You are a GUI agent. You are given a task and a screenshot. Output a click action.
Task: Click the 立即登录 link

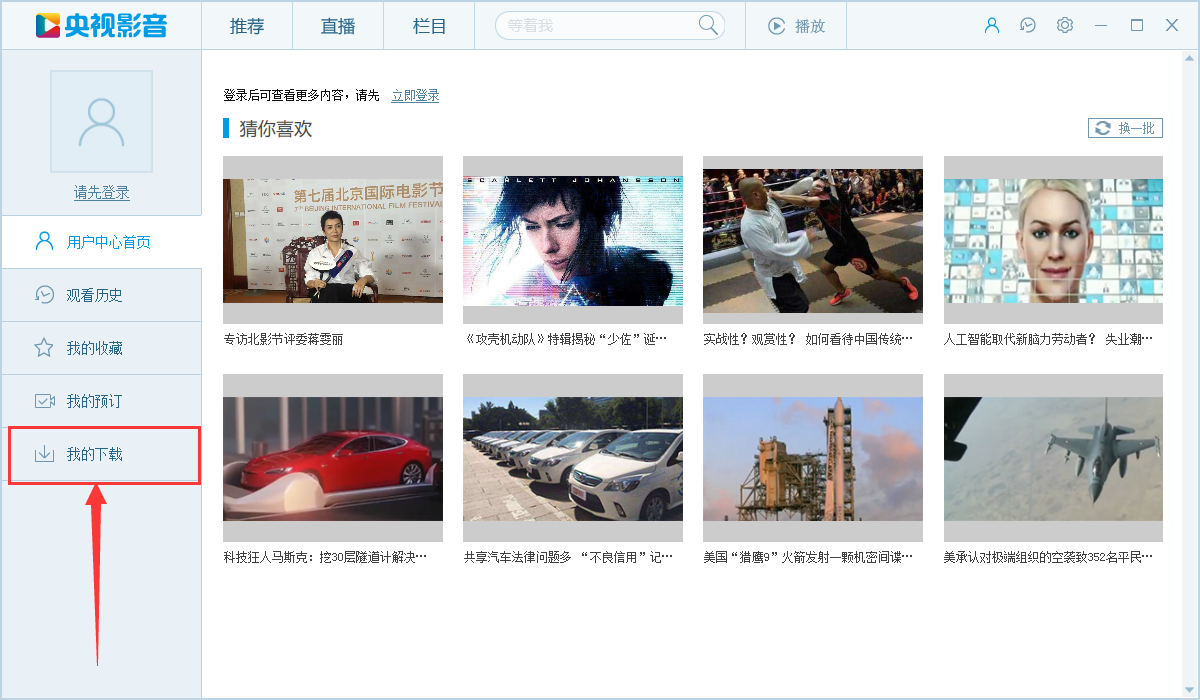(x=415, y=95)
